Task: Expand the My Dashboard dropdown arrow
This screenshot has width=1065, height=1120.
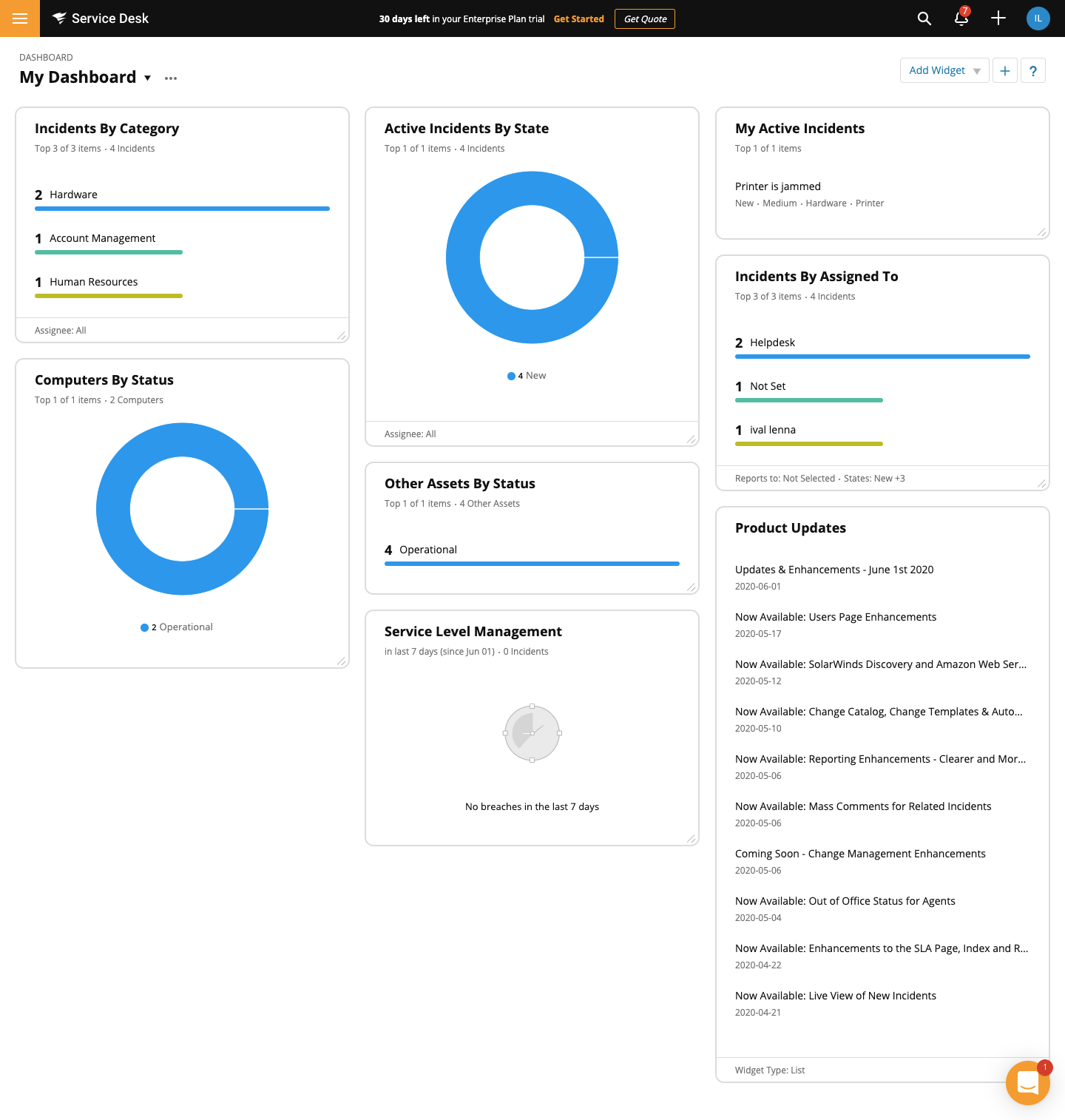Action: coord(147,78)
